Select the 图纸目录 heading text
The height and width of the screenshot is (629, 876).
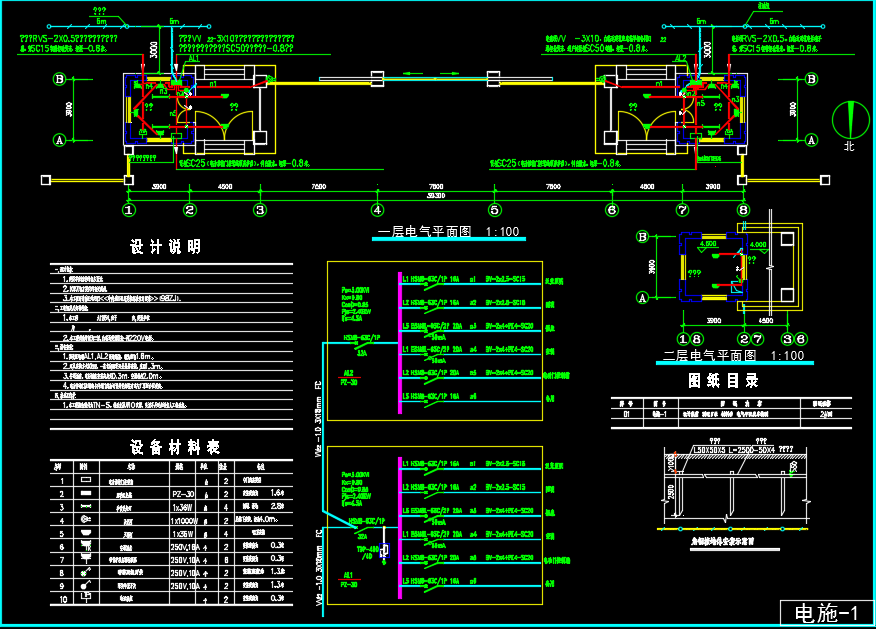(723, 381)
